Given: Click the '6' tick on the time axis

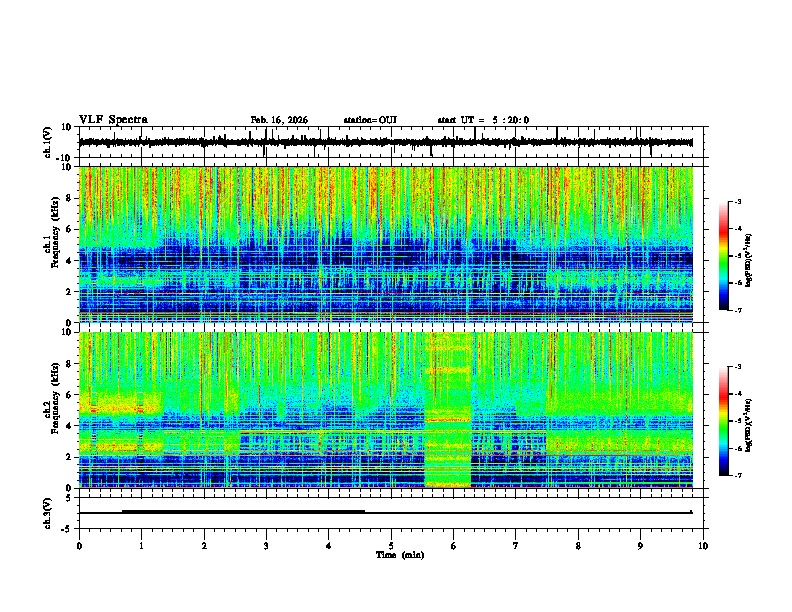Looking at the screenshot, I should point(454,546).
